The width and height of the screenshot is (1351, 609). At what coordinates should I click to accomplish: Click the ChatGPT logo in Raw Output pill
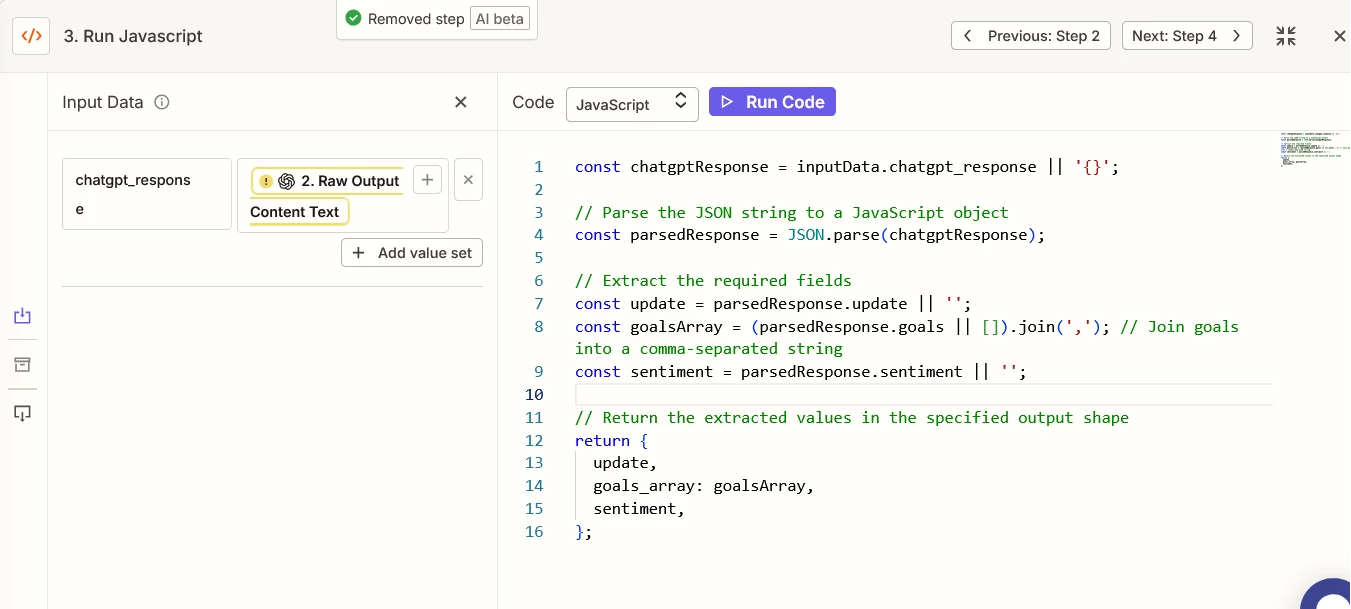(x=286, y=181)
